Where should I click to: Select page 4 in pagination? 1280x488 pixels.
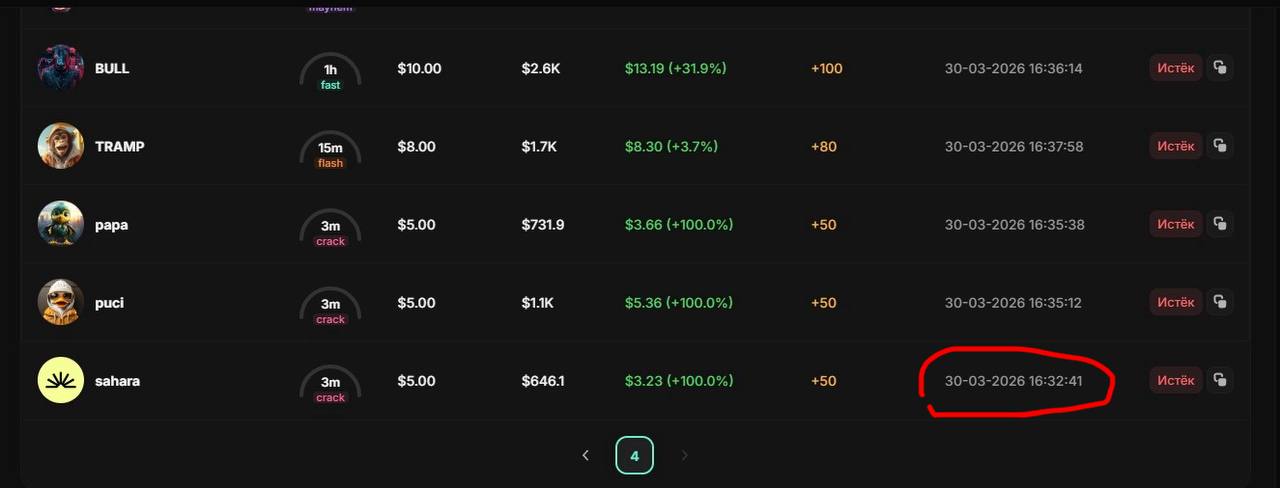[x=634, y=455]
